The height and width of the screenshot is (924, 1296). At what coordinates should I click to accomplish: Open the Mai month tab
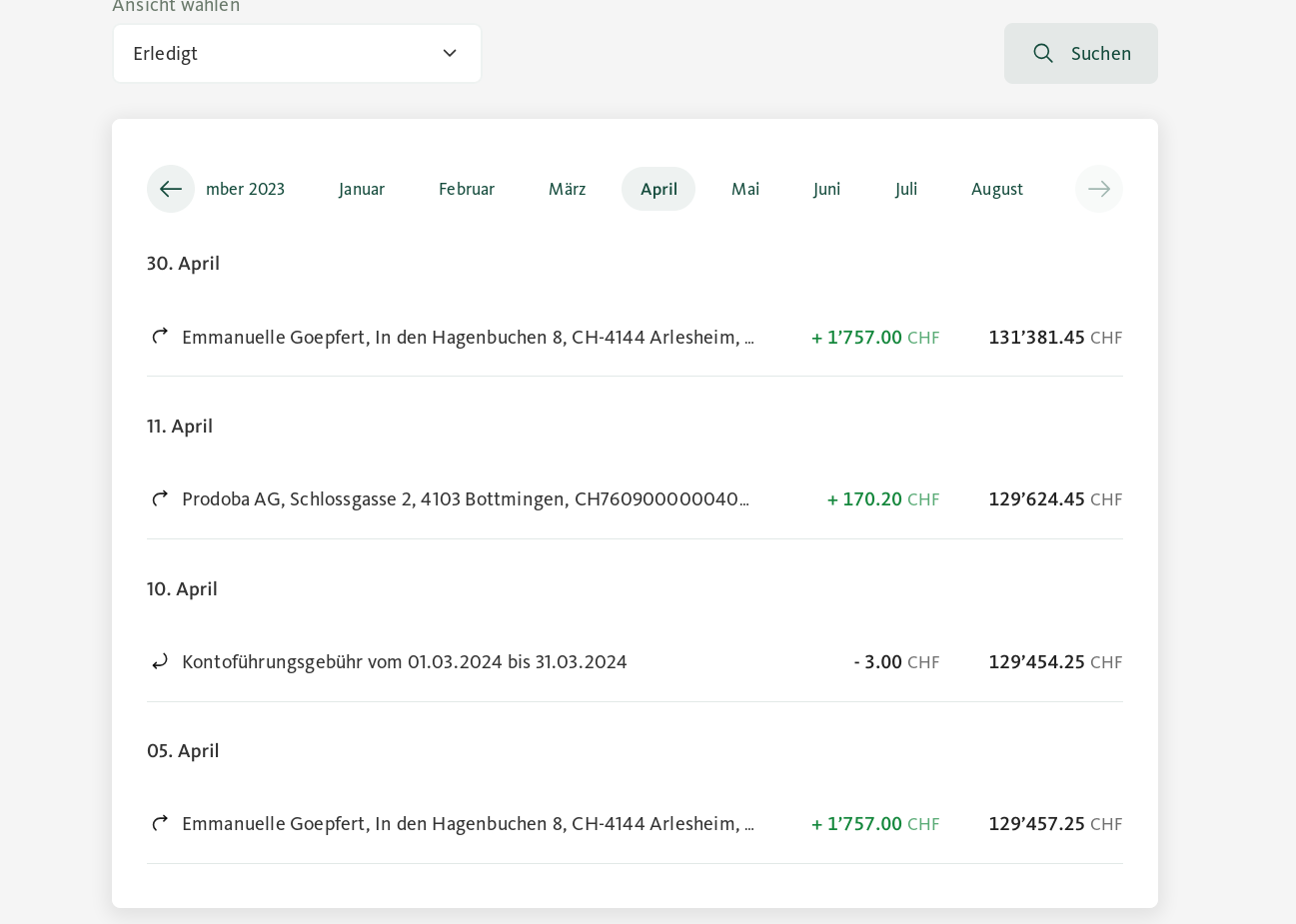click(745, 189)
